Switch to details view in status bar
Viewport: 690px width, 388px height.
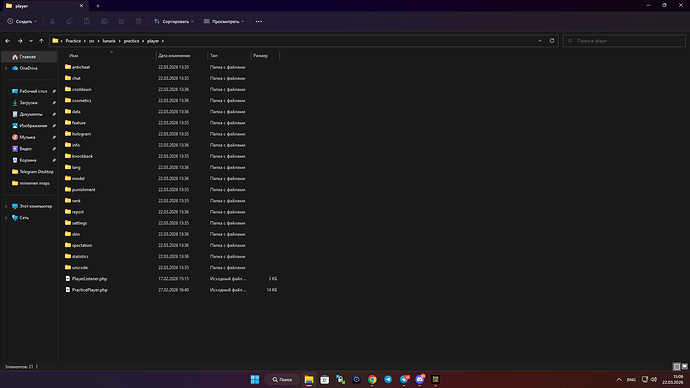(x=677, y=366)
